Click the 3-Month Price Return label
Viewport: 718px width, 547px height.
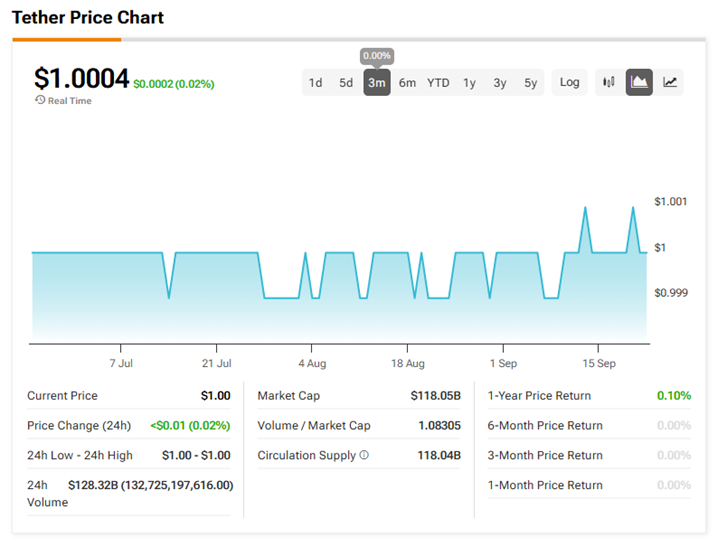coord(545,455)
